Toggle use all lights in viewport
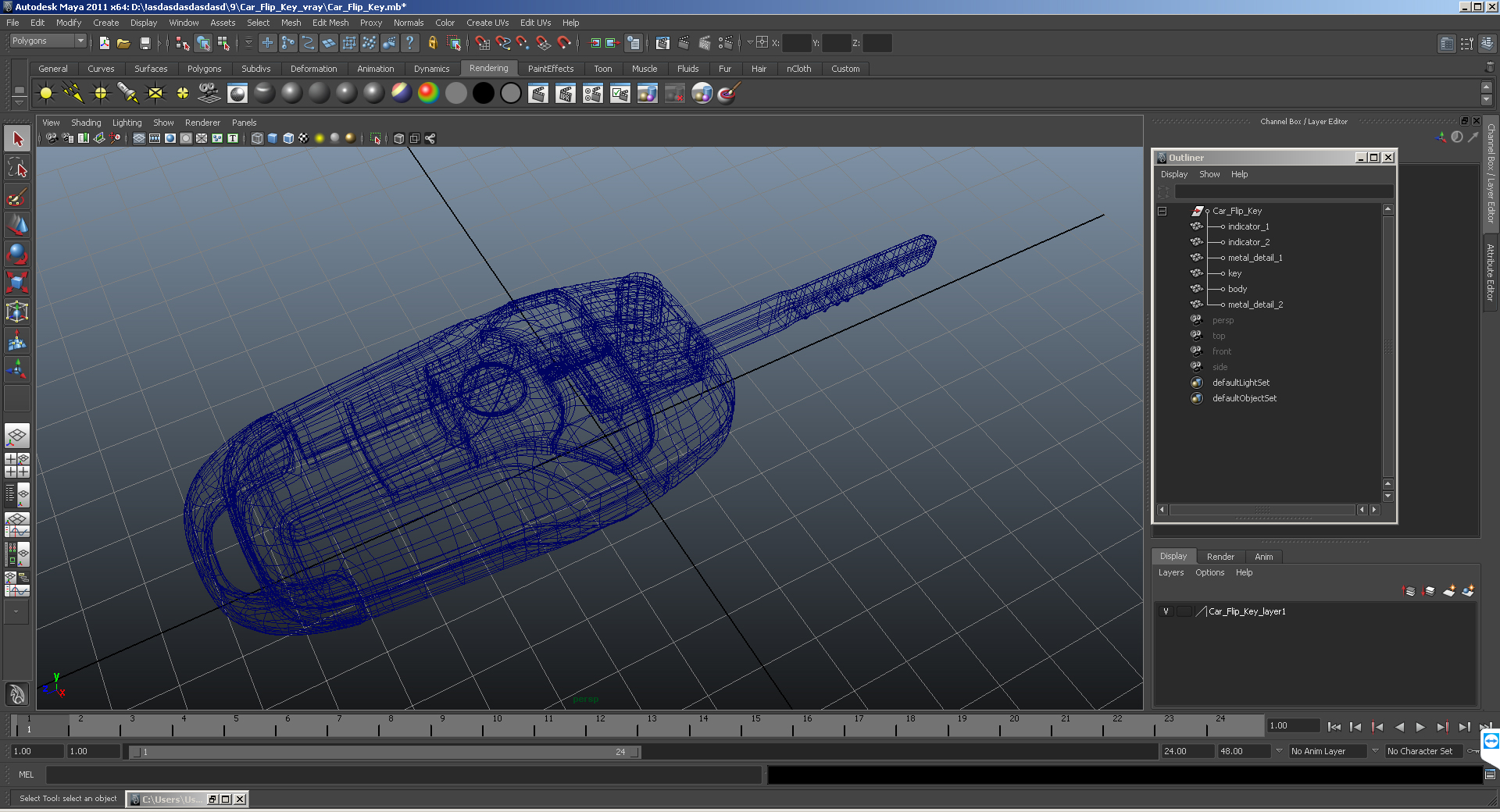The height and width of the screenshot is (812, 1500). coord(320,138)
